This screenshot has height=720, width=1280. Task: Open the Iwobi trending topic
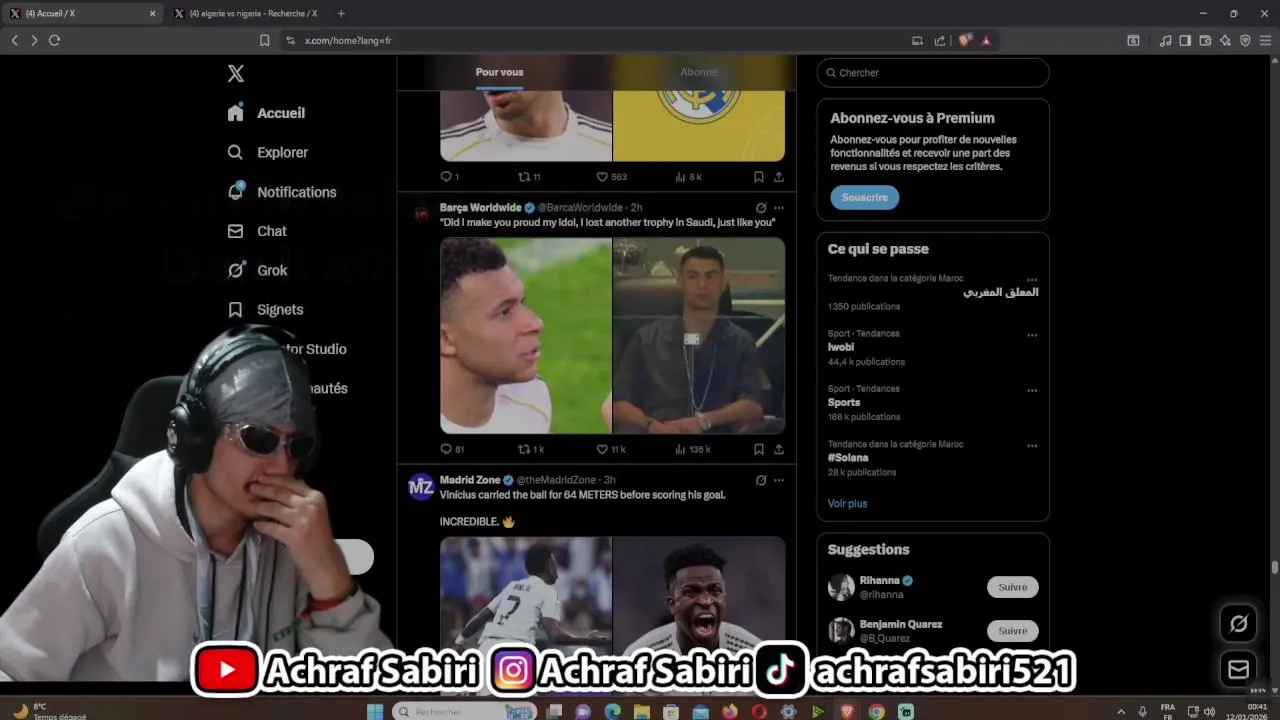pyautogui.click(x=840, y=347)
